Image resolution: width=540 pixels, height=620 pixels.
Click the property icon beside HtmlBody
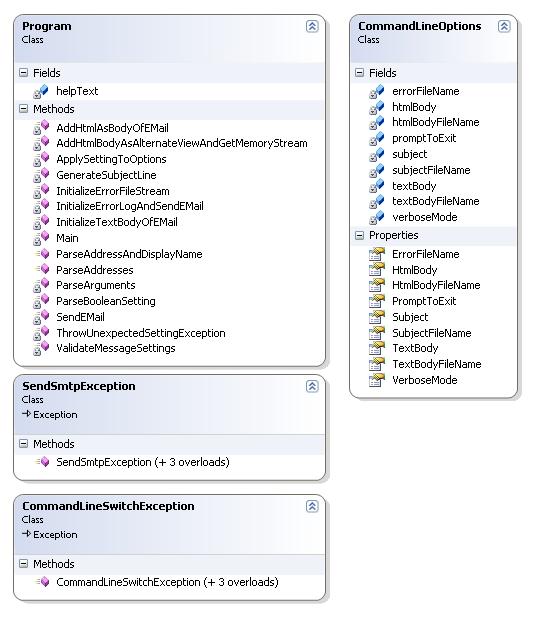[377, 270]
